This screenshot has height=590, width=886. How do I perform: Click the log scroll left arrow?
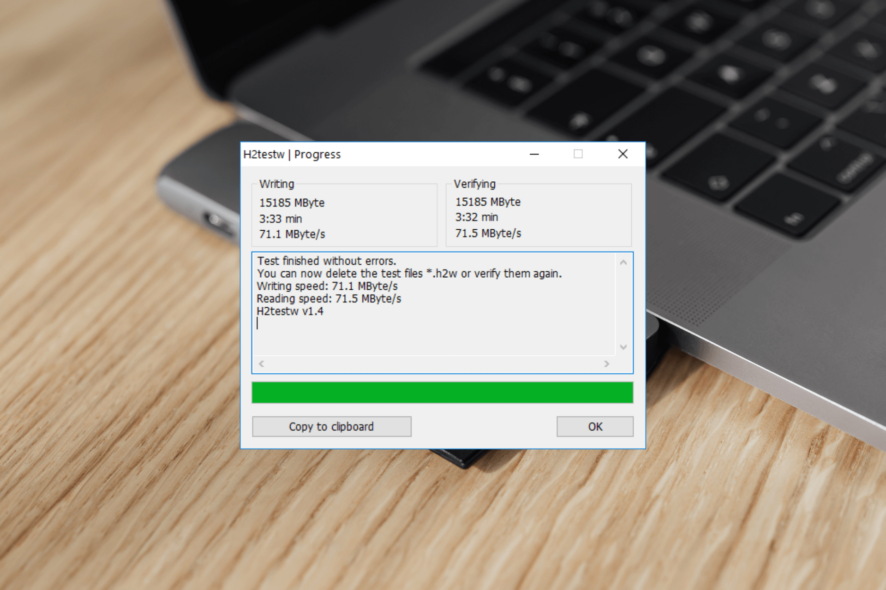click(261, 364)
